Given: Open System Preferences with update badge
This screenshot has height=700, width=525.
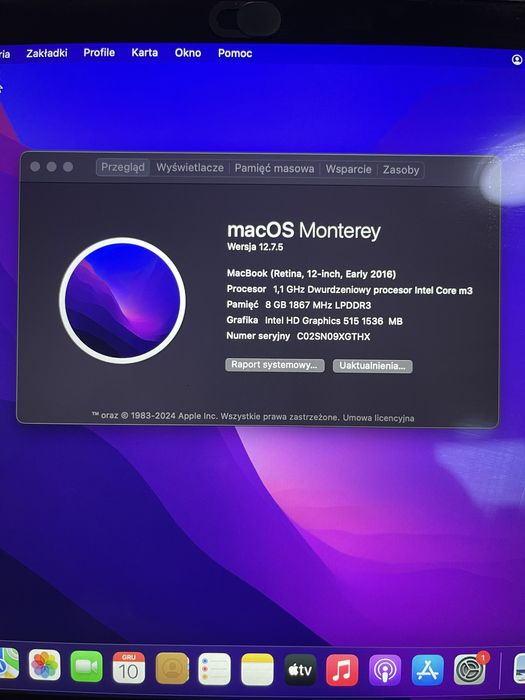Looking at the screenshot, I should tap(470, 669).
